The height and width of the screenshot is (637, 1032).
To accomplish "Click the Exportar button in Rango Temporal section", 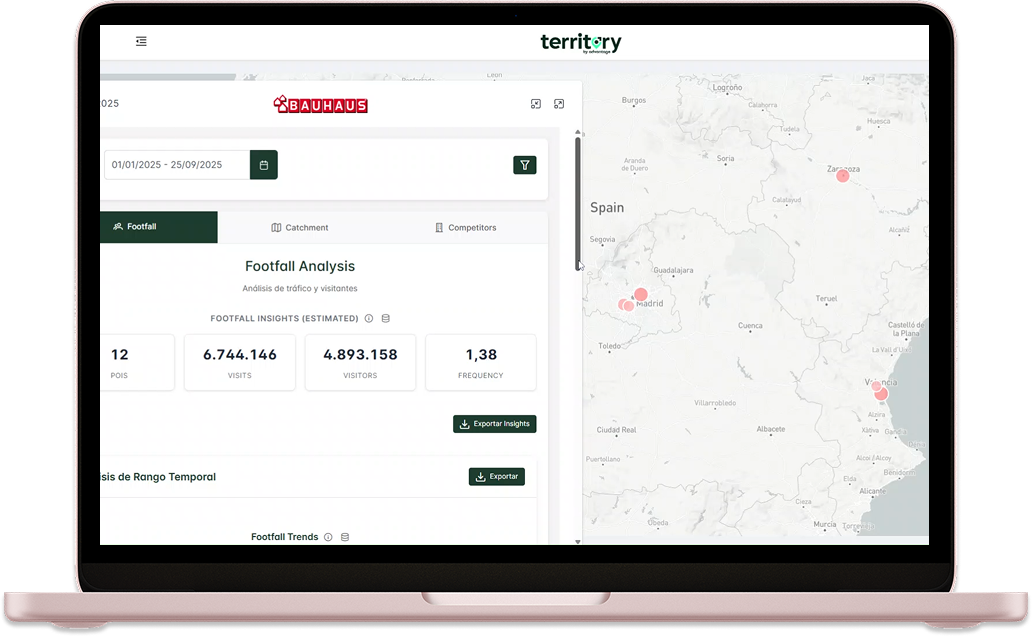I will coord(497,476).
